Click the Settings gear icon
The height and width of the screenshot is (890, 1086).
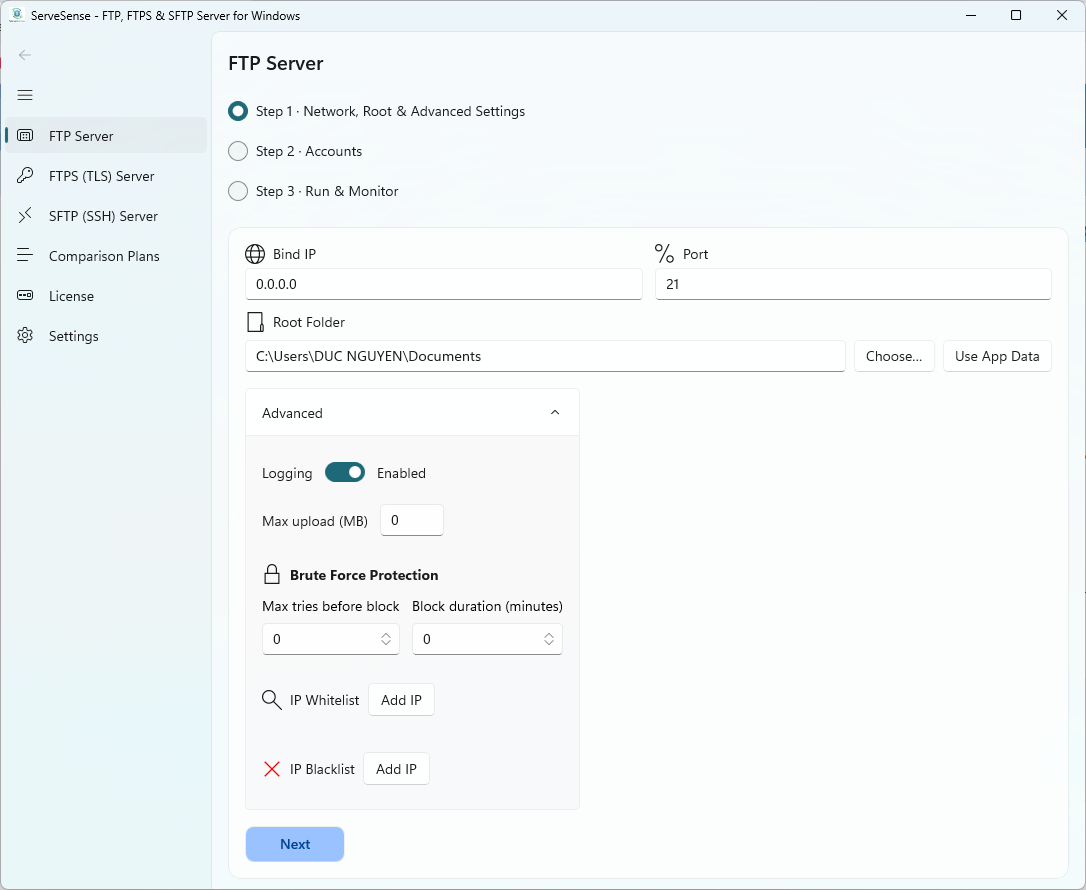pos(25,336)
